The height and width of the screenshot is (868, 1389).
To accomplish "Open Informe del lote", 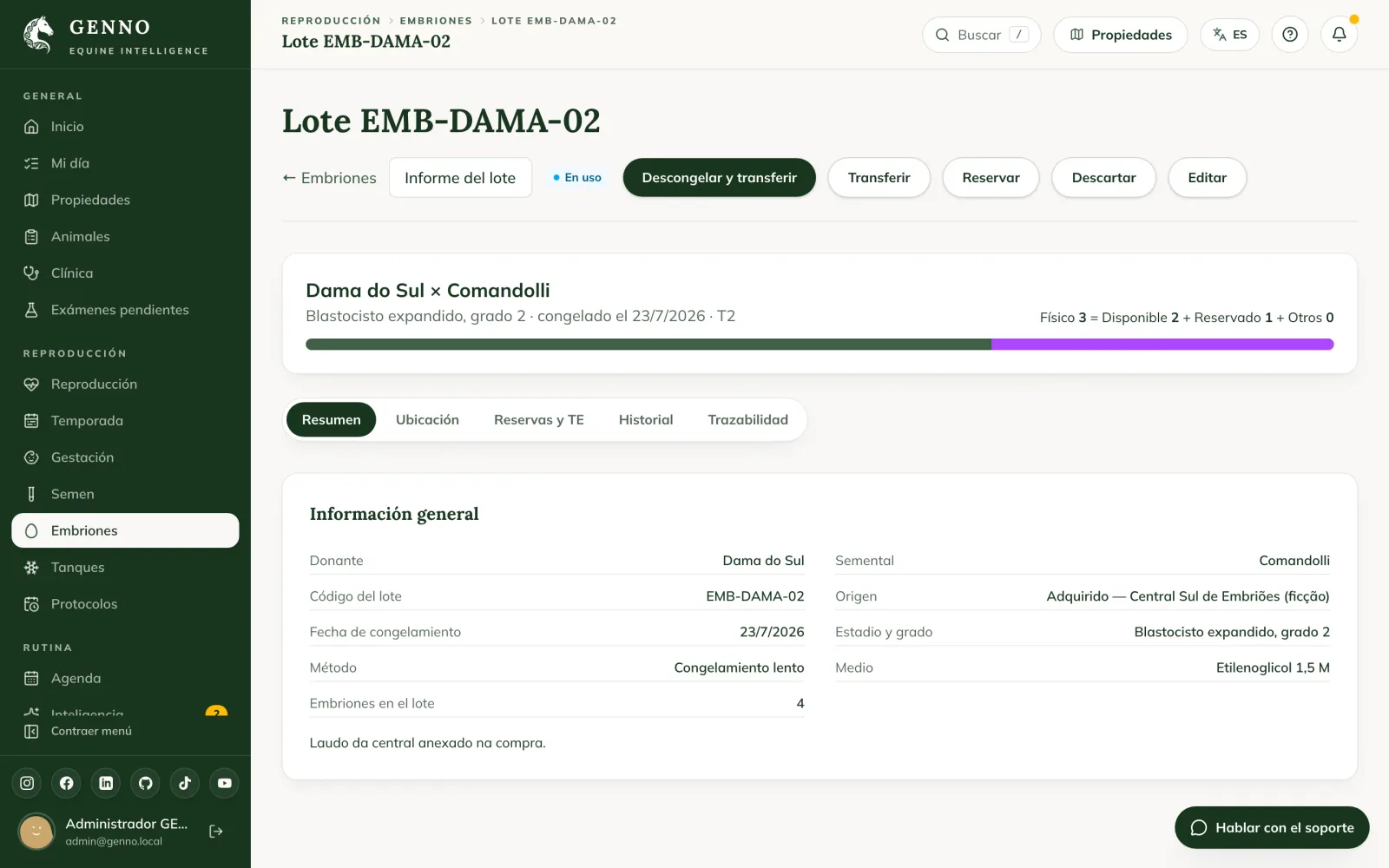I will [x=460, y=178].
